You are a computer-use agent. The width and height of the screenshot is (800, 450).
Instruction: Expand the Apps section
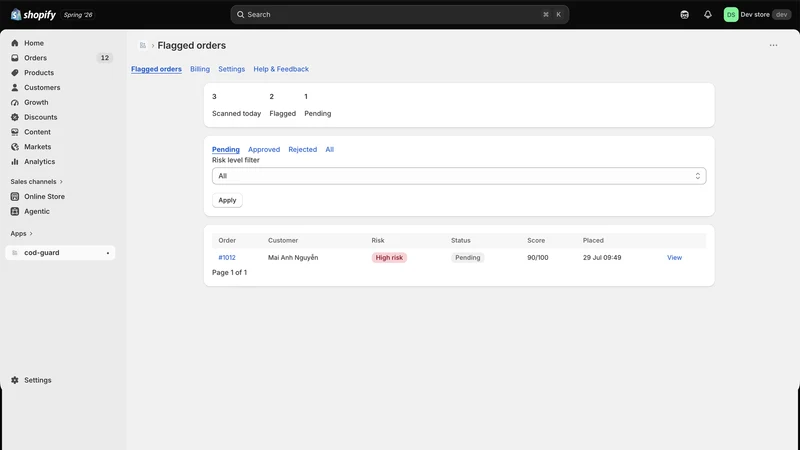coord(21,234)
